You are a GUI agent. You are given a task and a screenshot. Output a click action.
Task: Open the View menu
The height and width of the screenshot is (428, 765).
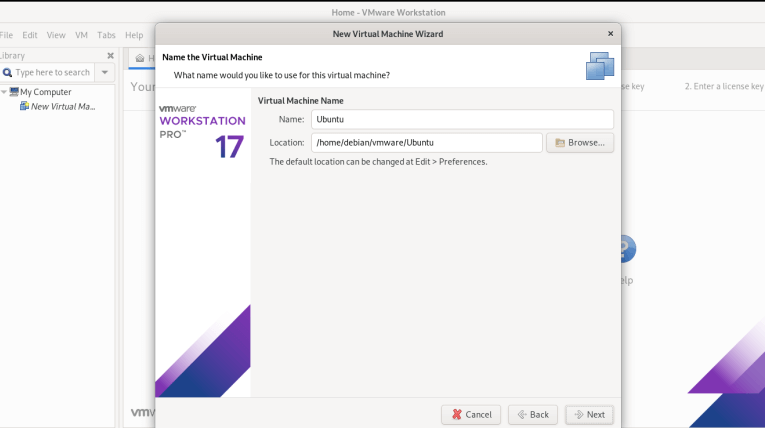pos(56,35)
